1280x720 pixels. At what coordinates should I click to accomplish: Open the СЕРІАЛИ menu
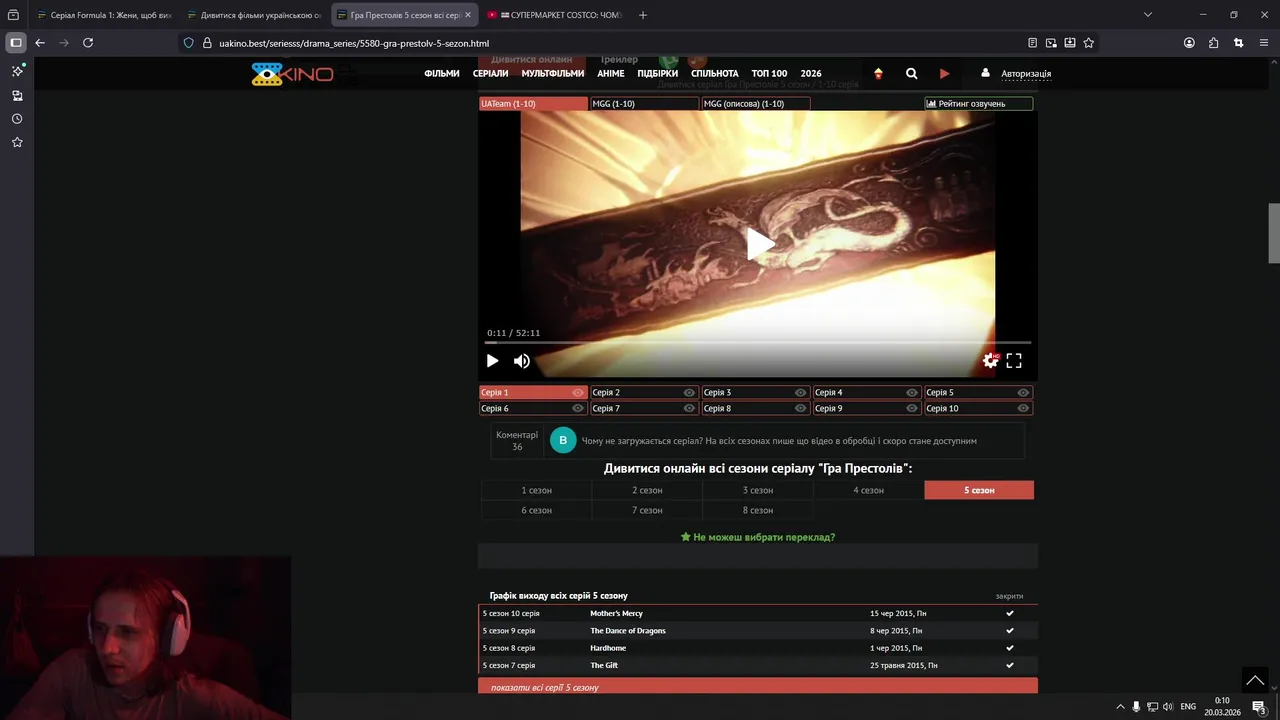coord(491,73)
